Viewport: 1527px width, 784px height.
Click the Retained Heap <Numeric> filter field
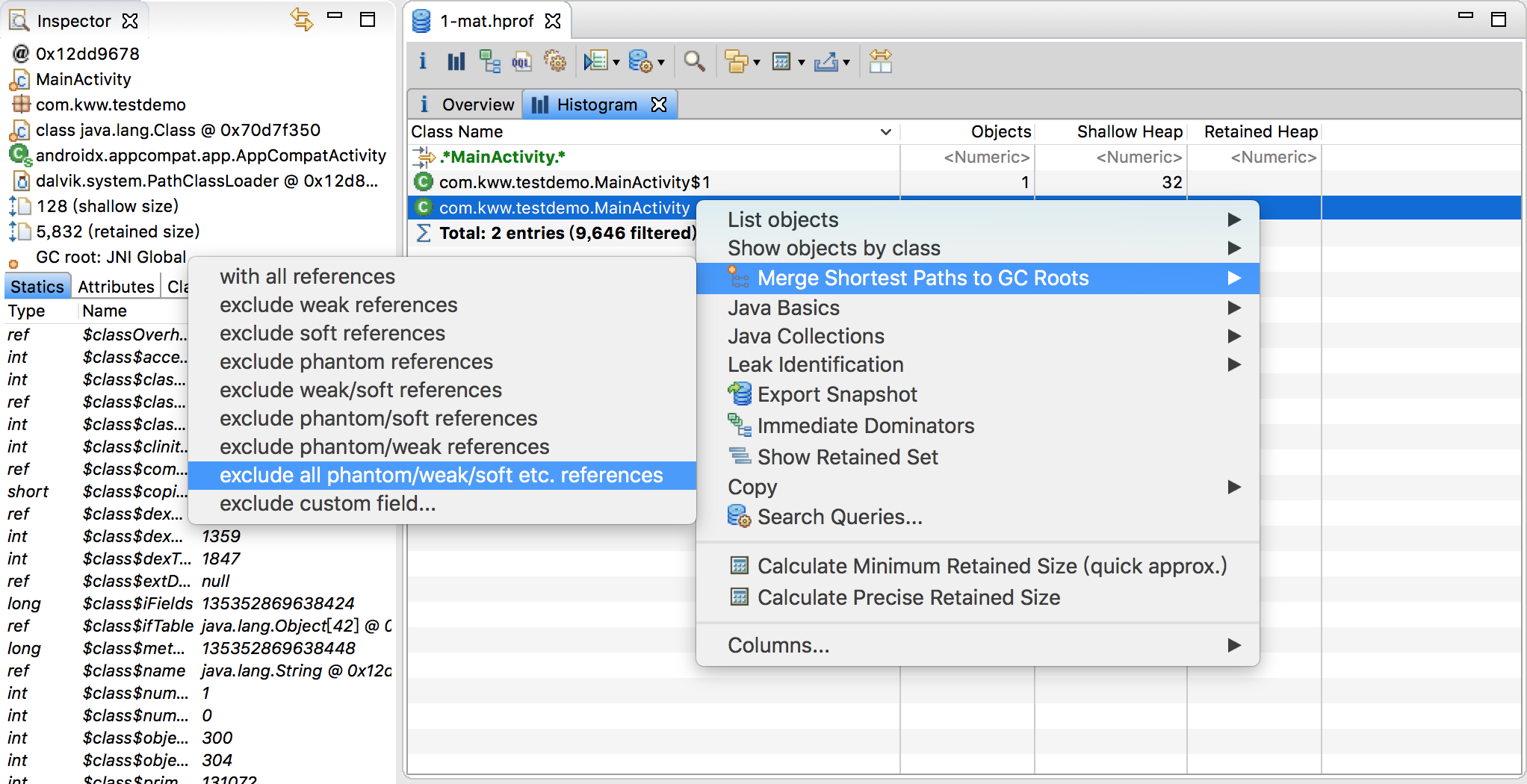point(1255,157)
